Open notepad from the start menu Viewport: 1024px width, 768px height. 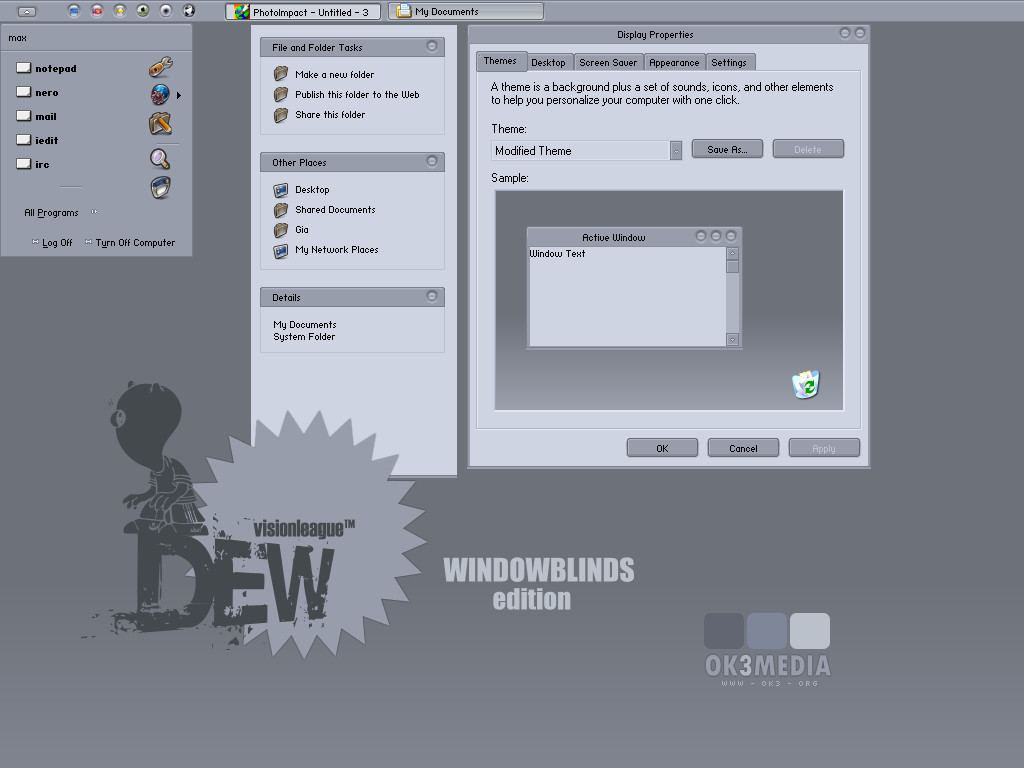click(46, 68)
